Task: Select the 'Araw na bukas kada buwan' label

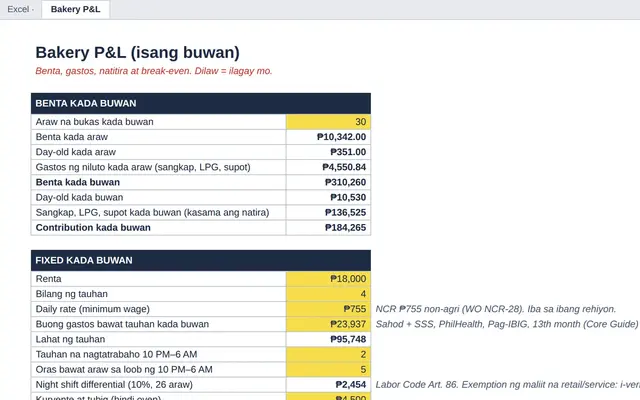Action: pos(95,122)
